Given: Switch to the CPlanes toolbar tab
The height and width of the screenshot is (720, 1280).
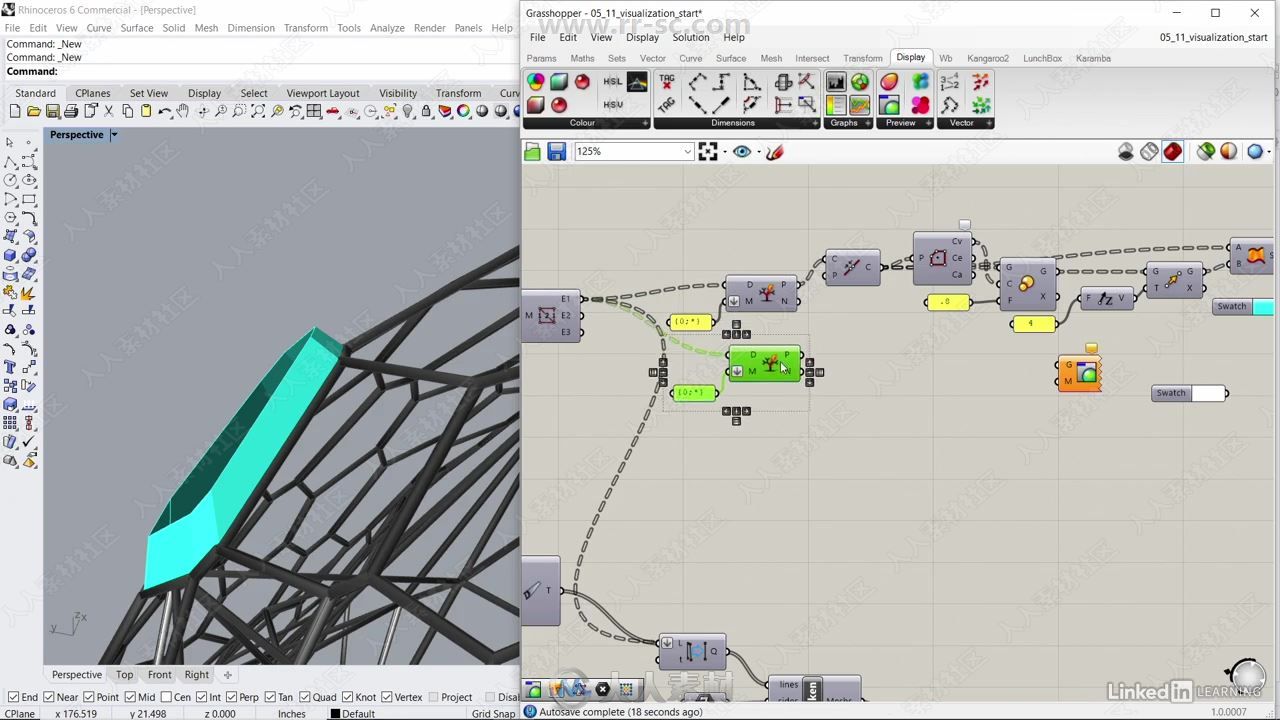Looking at the screenshot, I should click(93, 93).
